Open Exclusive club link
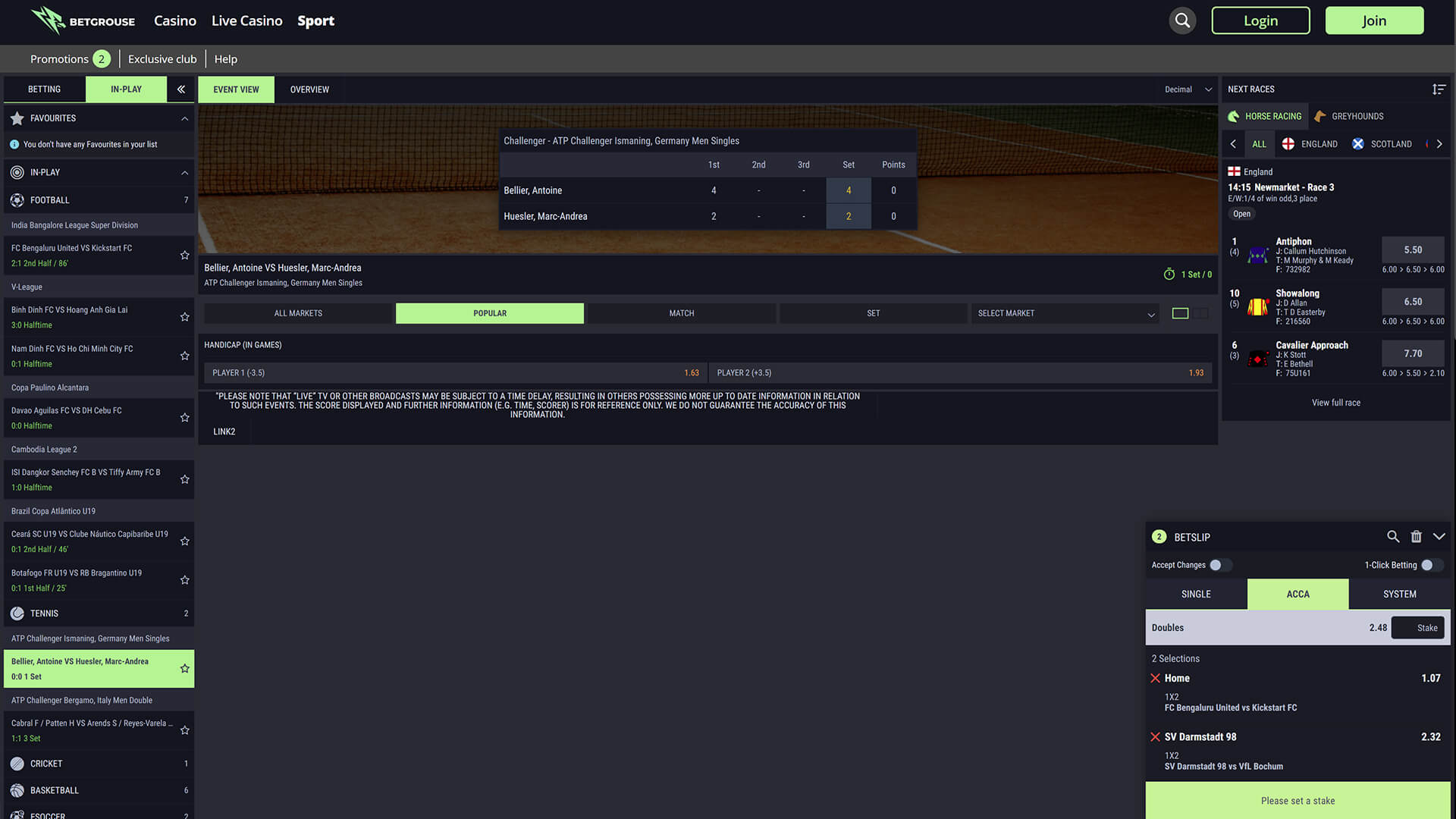The width and height of the screenshot is (1456, 819). (162, 59)
